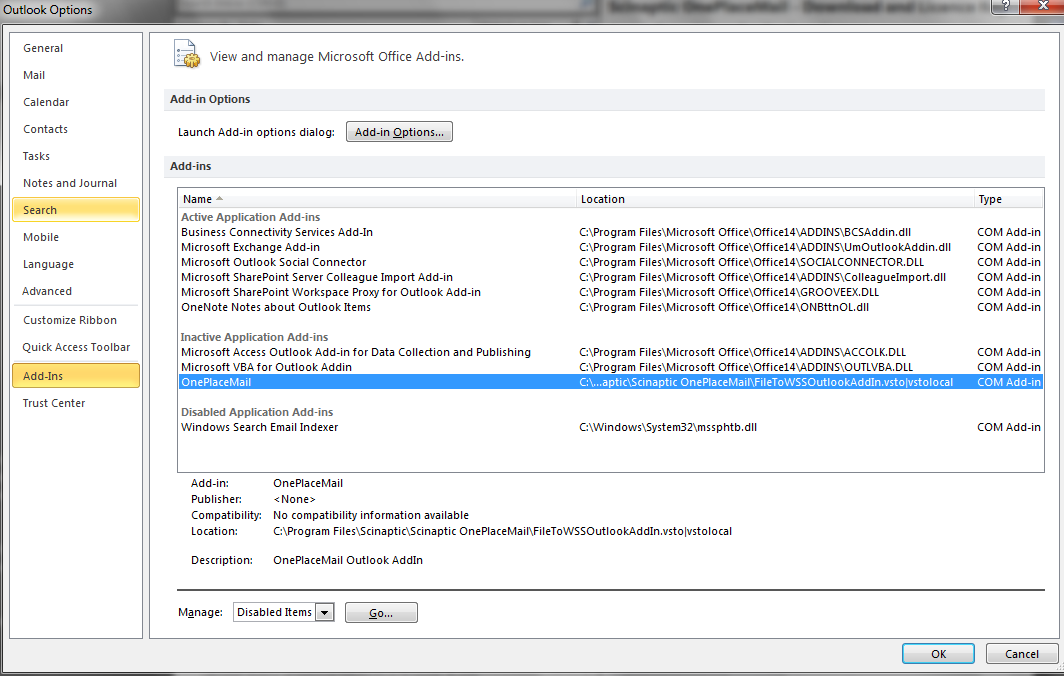
Task: Click the SOCIALCONNECTOR.DLL location path
Action: pyautogui.click(x=751, y=262)
